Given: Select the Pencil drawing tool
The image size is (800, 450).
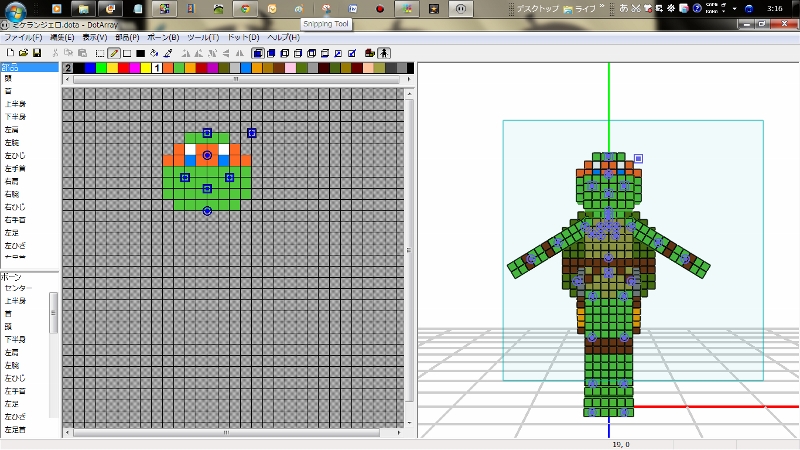Looking at the screenshot, I should coord(114,53).
